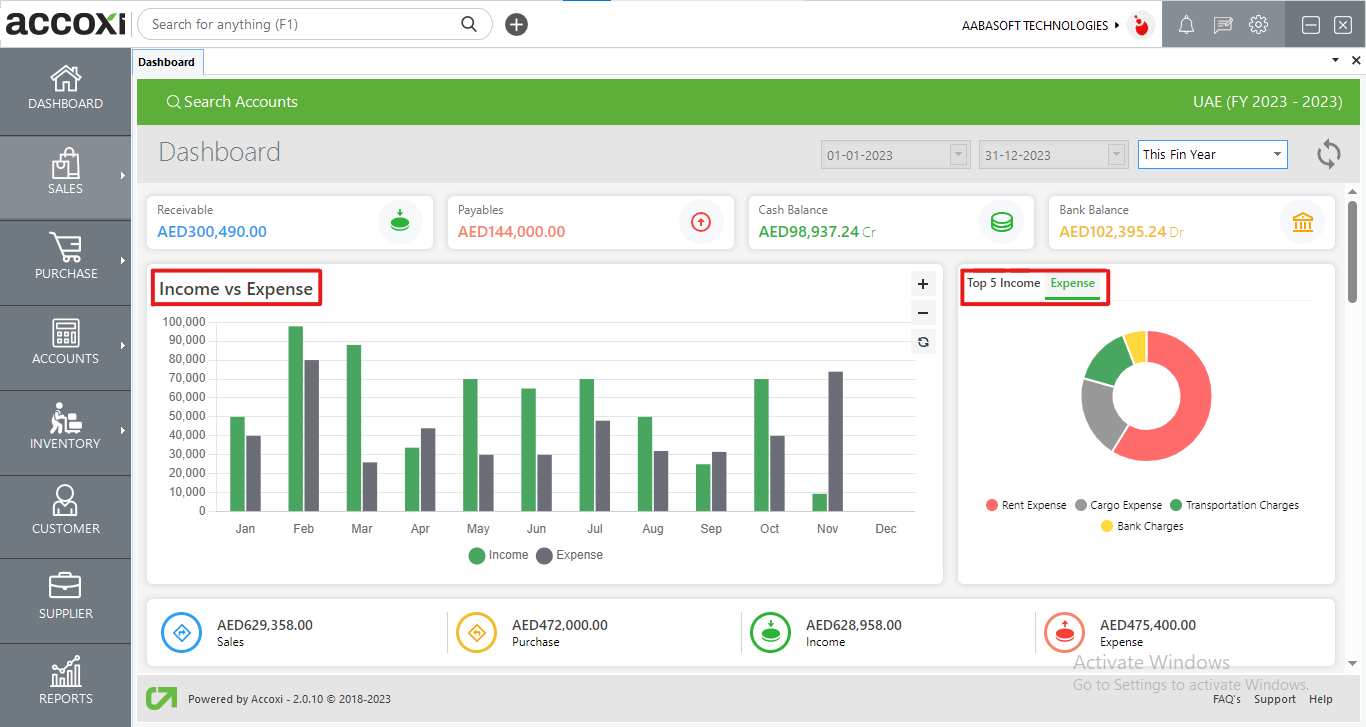Zoom in the Income vs Expense chart
Screen dimensions: 1366x727
coord(923,284)
